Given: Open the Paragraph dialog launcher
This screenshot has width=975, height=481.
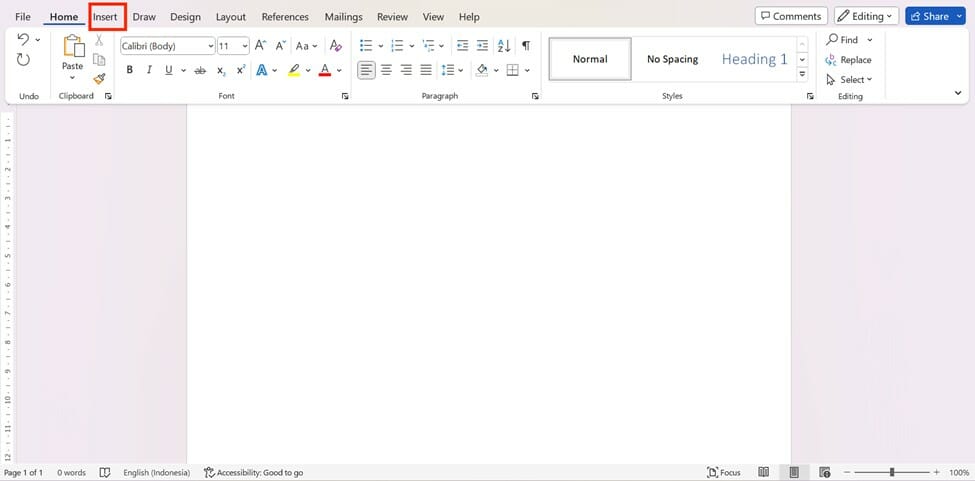Looking at the screenshot, I should pyautogui.click(x=535, y=96).
